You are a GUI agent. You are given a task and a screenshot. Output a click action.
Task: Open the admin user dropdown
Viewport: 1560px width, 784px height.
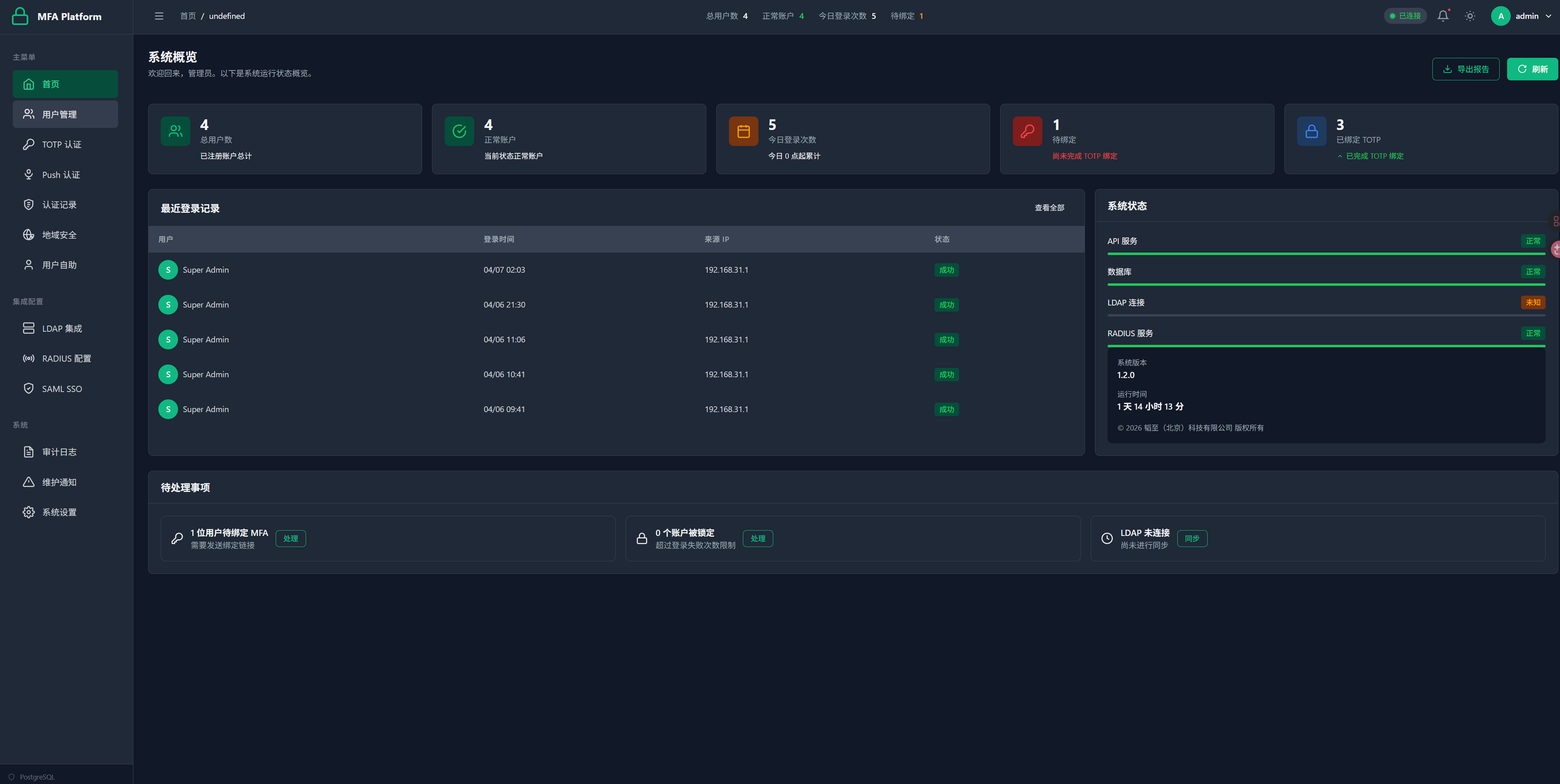[1521, 16]
